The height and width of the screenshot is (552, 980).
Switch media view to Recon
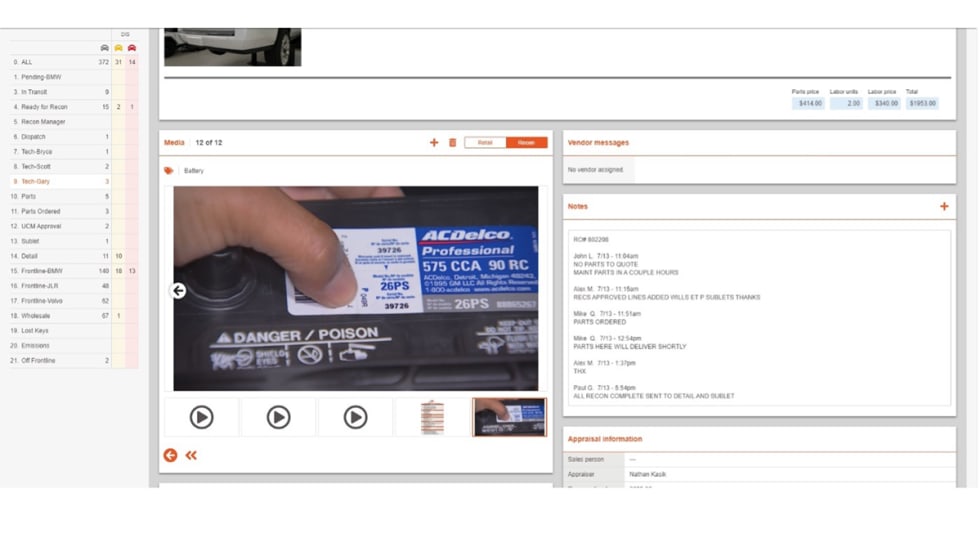pyautogui.click(x=526, y=143)
